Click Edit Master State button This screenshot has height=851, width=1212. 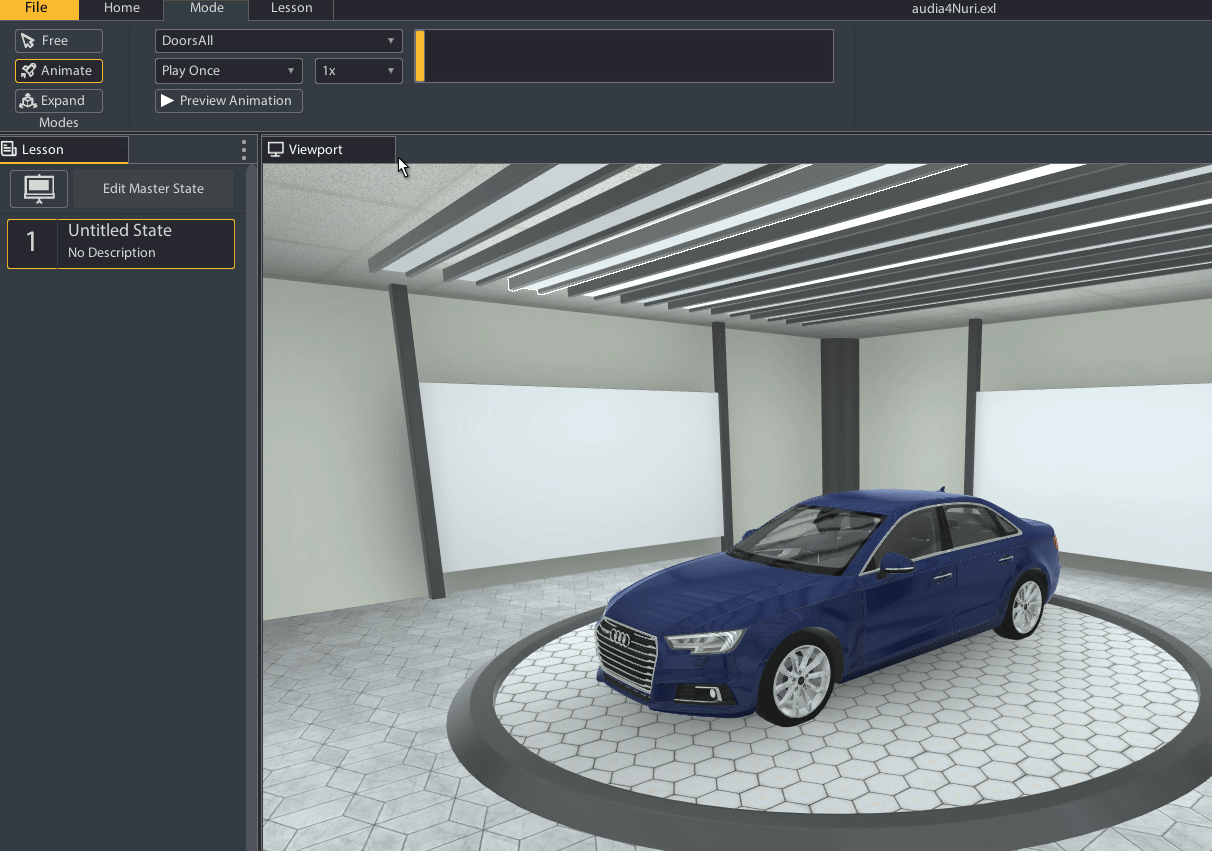click(x=153, y=188)
